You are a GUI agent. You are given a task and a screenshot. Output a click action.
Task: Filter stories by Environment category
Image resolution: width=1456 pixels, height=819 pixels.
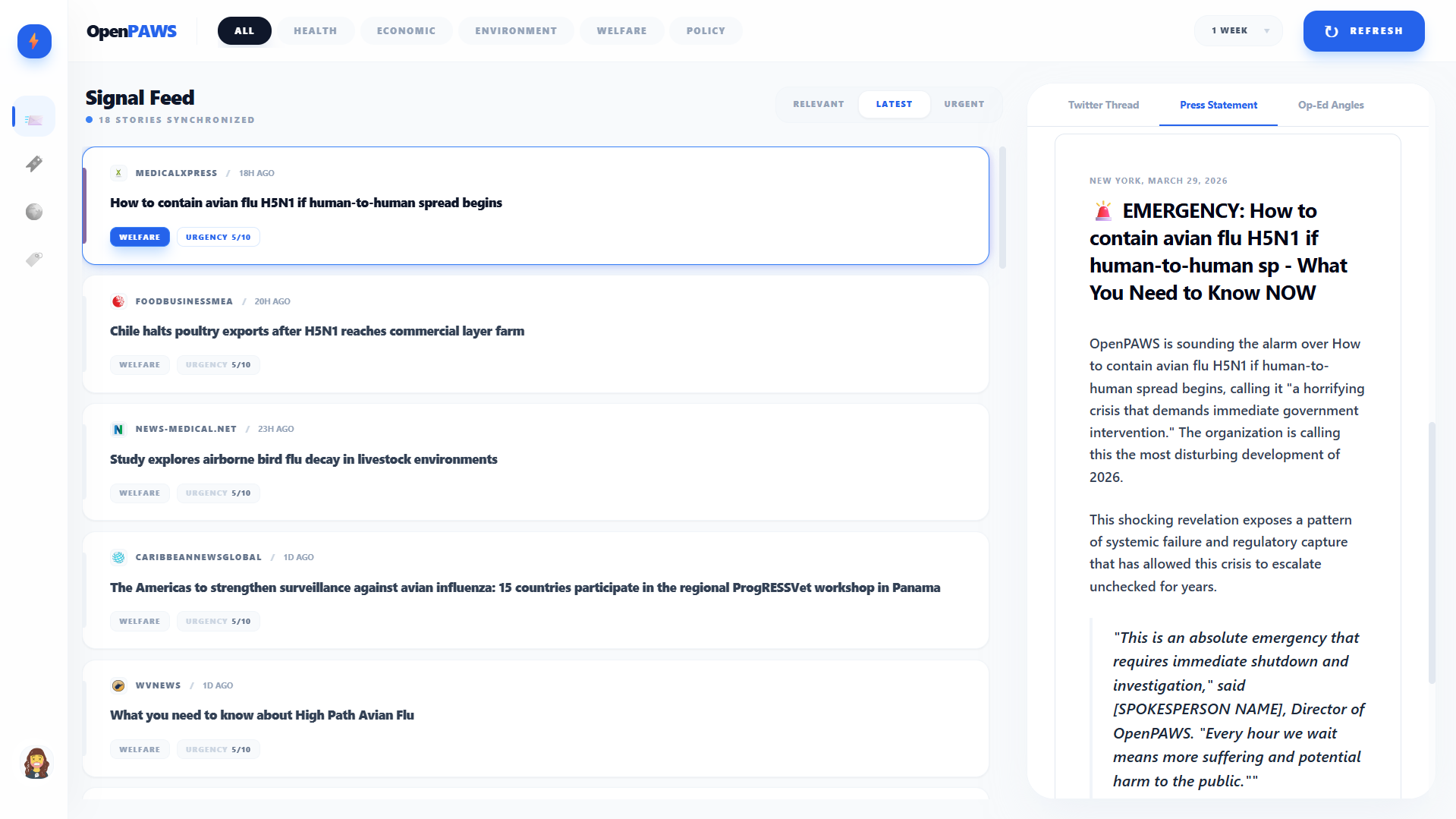pyautogui.click(x=515, y=31)
